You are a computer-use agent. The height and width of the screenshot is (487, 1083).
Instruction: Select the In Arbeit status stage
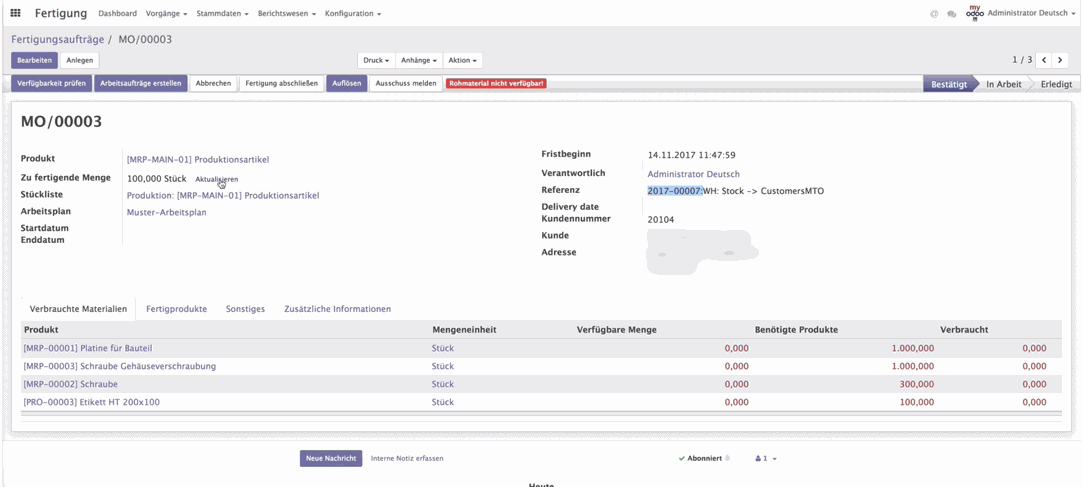click(x=1003, y=84)
